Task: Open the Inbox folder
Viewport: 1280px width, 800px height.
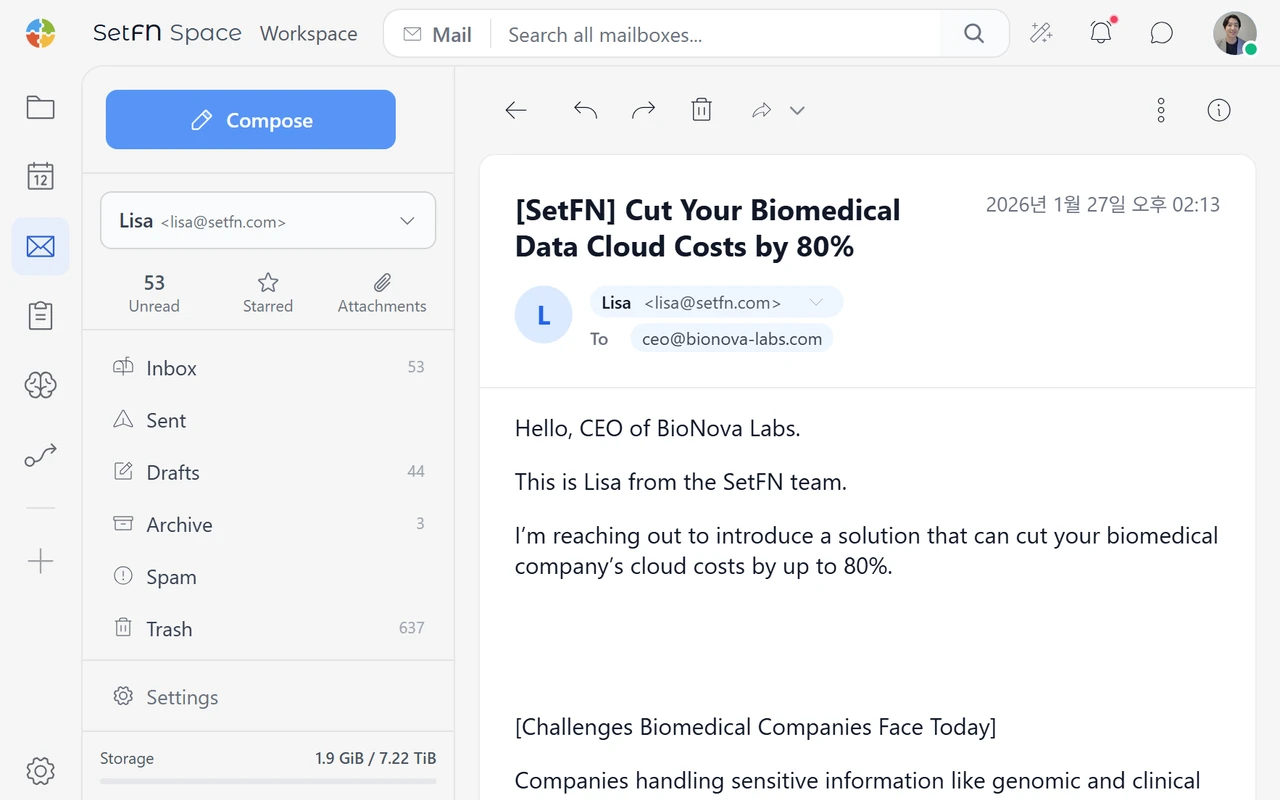Action: 268,368
